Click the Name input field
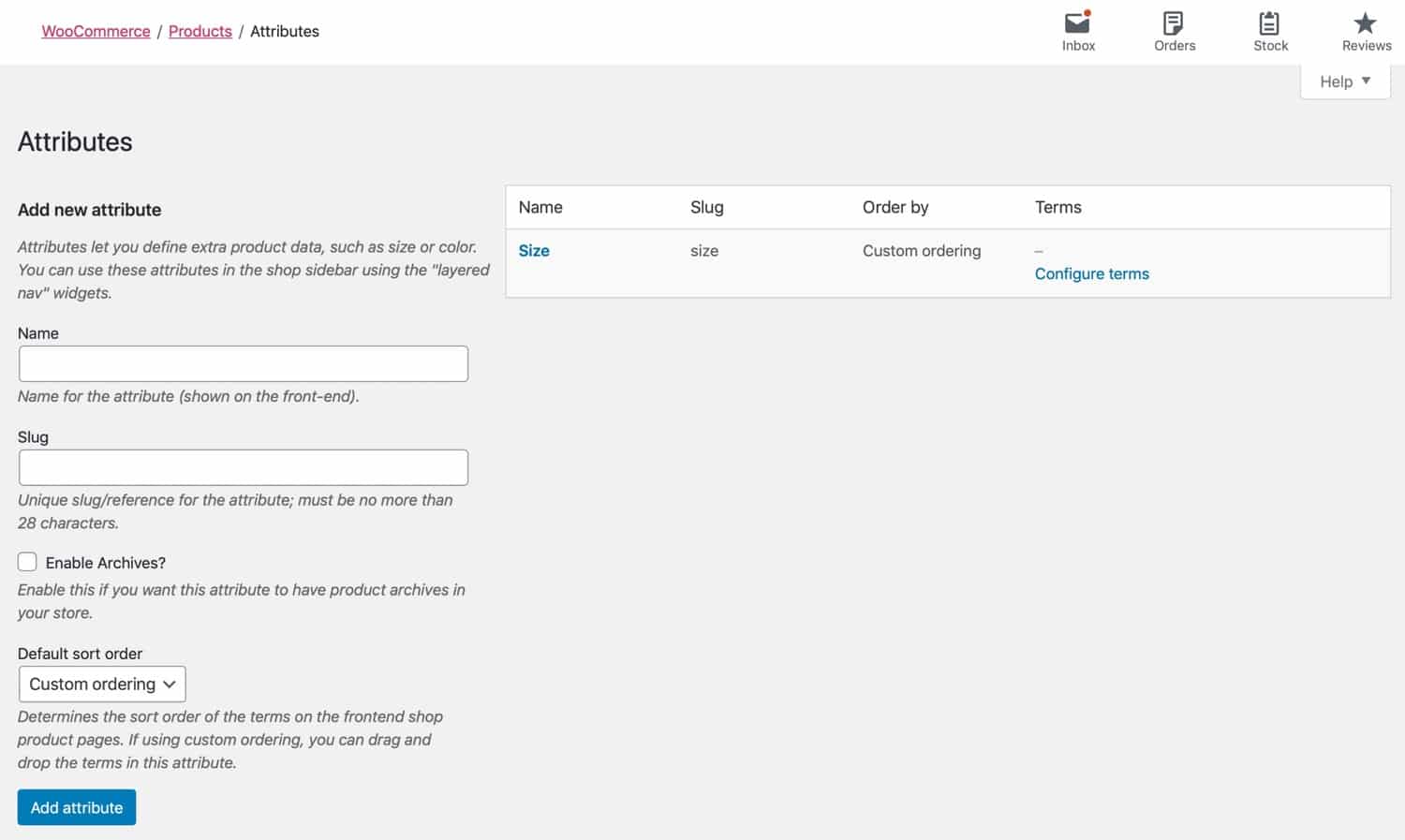Viewport: 1405px width, 840px height. pos(244,363)
